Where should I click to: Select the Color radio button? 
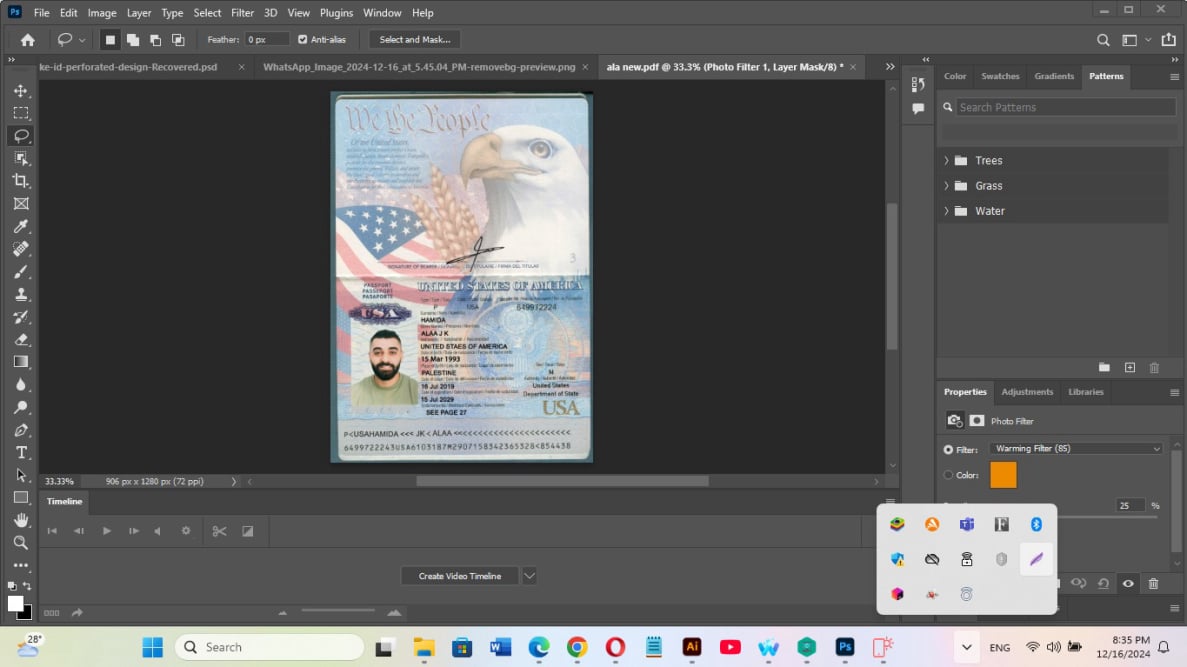point(948,475)
